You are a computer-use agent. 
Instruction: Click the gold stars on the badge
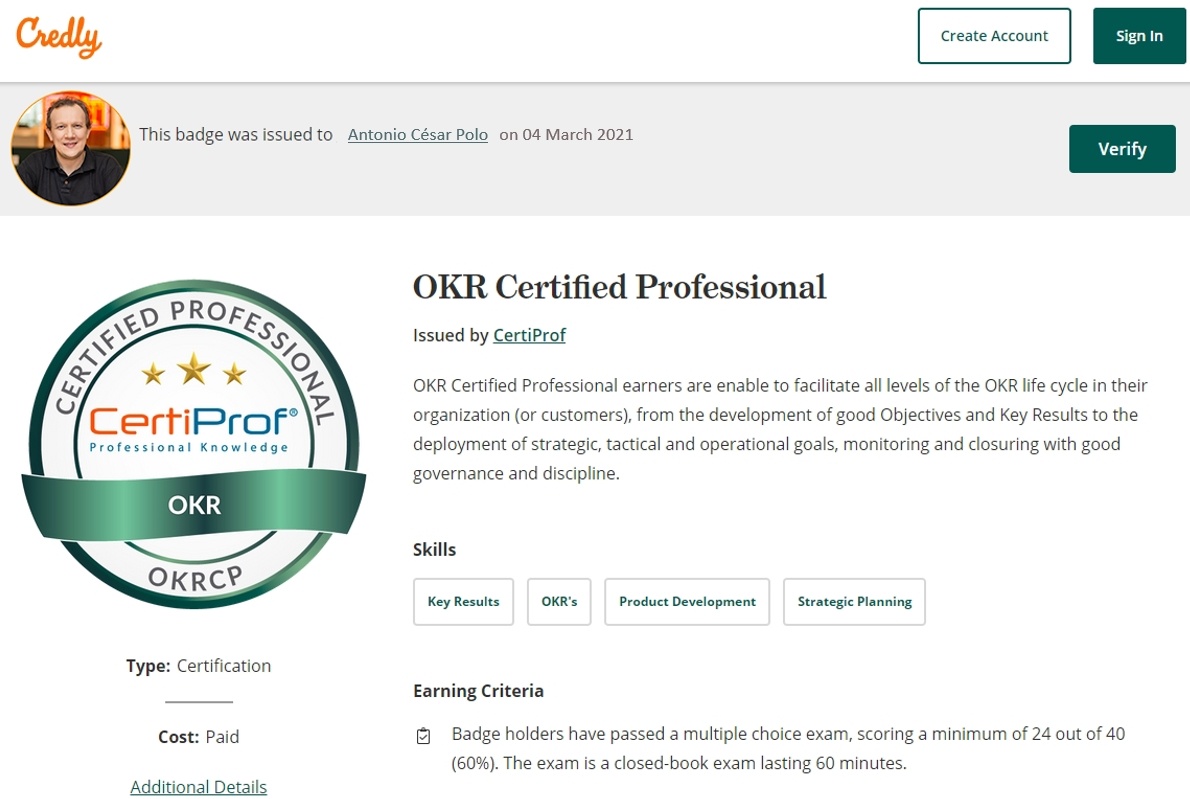(x=194, y=372)
